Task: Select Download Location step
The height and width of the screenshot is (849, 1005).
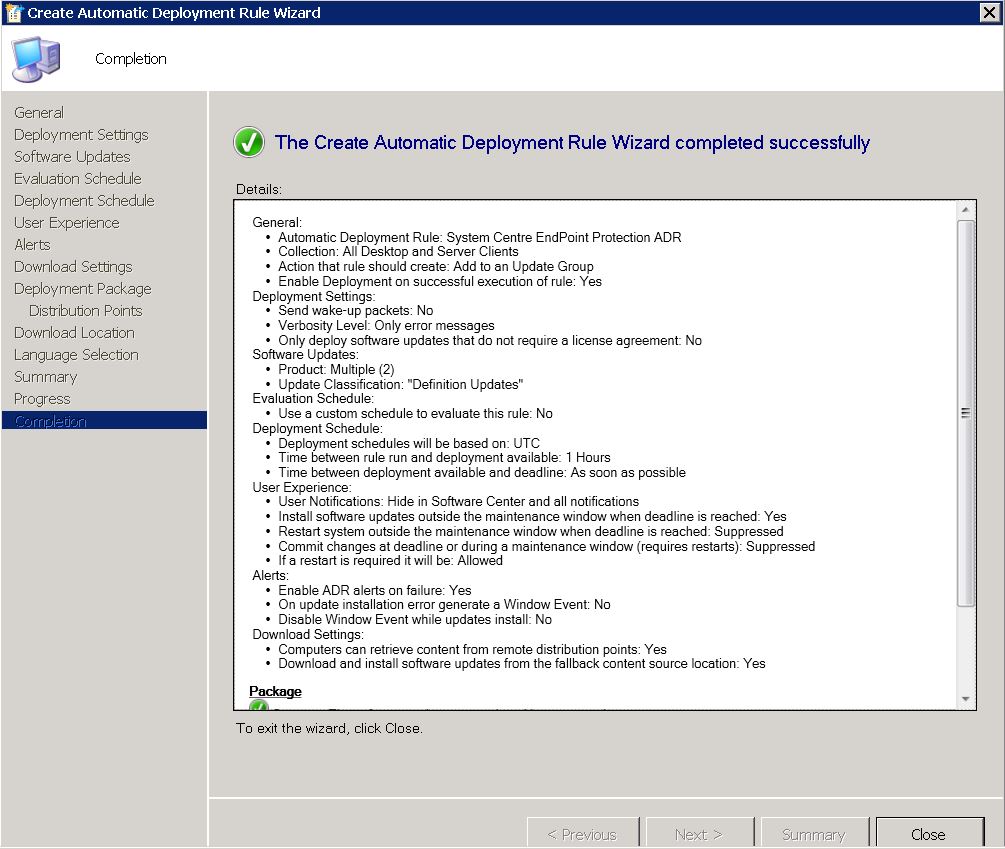Action: [75, 333]
